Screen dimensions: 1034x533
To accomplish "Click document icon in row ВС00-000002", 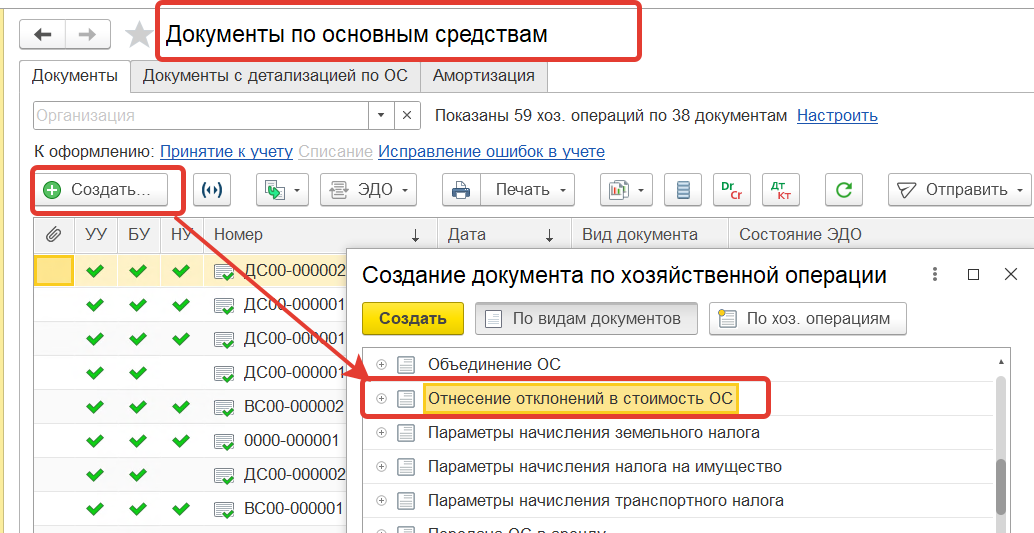I will click(224, 408).
